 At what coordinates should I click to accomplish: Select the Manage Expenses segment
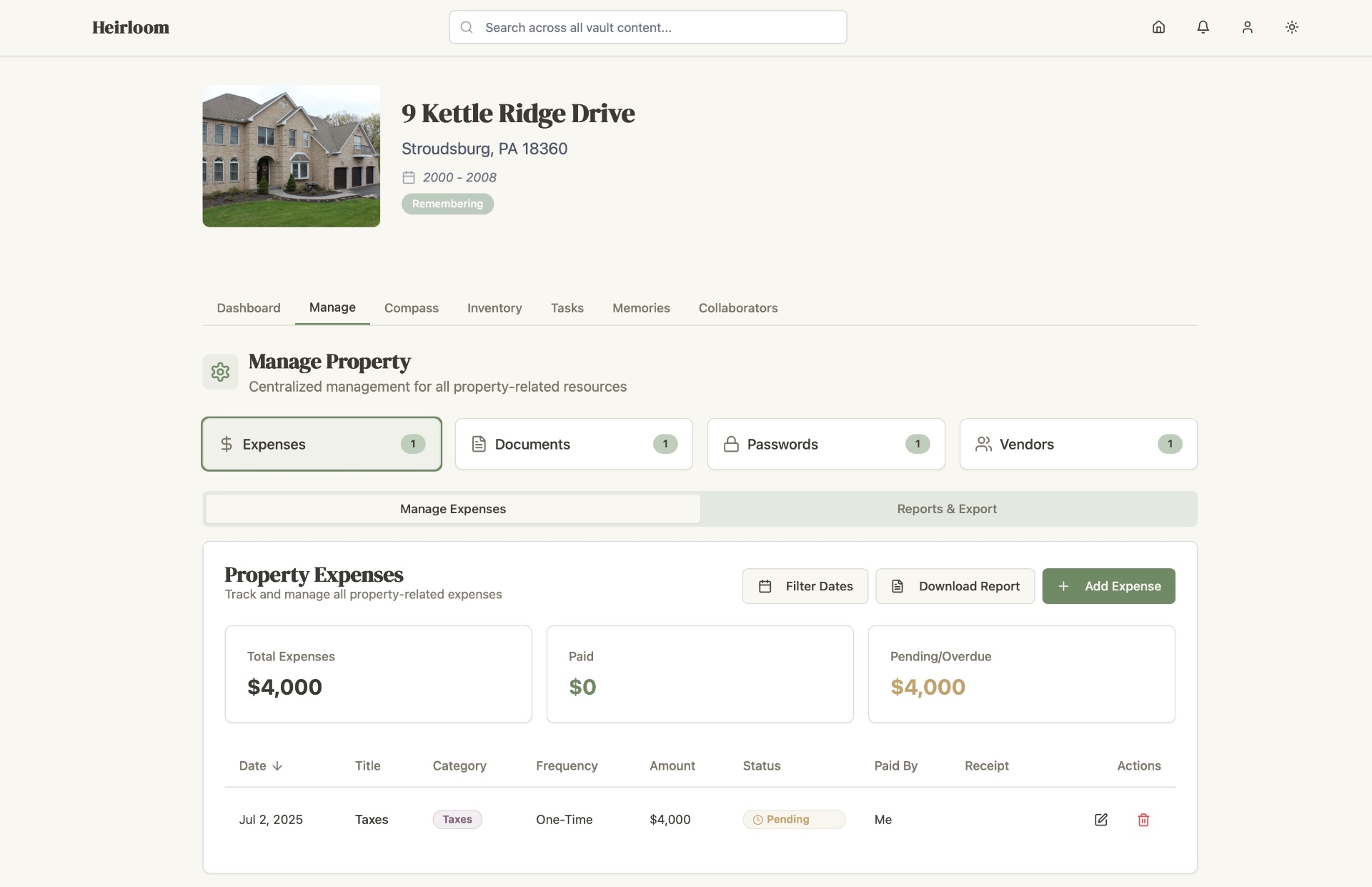[x=453, y=509]
